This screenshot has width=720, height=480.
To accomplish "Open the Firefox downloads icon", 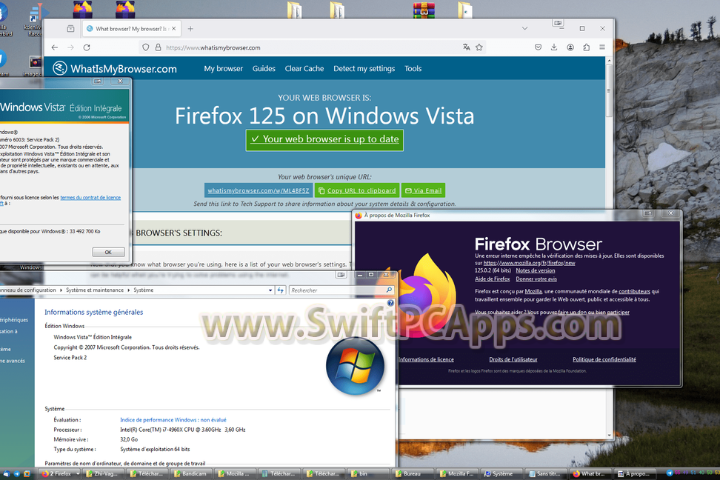I will tap(554, 47).
